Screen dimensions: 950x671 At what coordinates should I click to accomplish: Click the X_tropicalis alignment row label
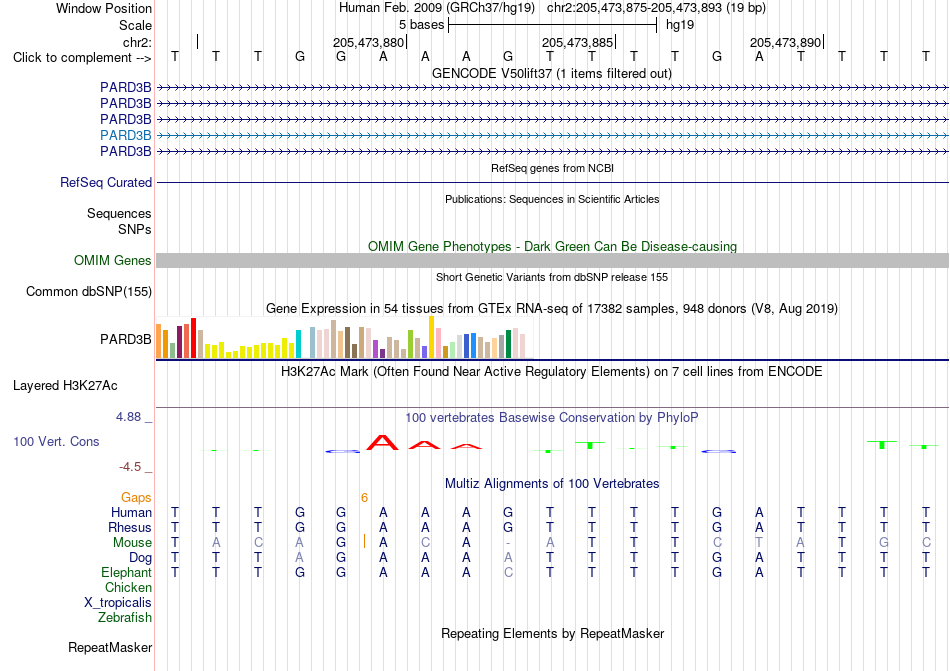pos(118,603)
